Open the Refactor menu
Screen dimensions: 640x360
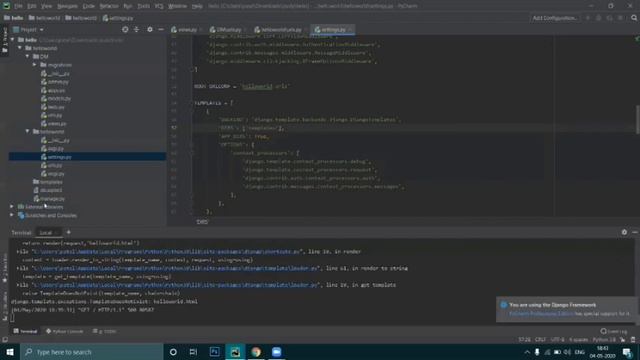pyautogui.click(x=109, y=6)
